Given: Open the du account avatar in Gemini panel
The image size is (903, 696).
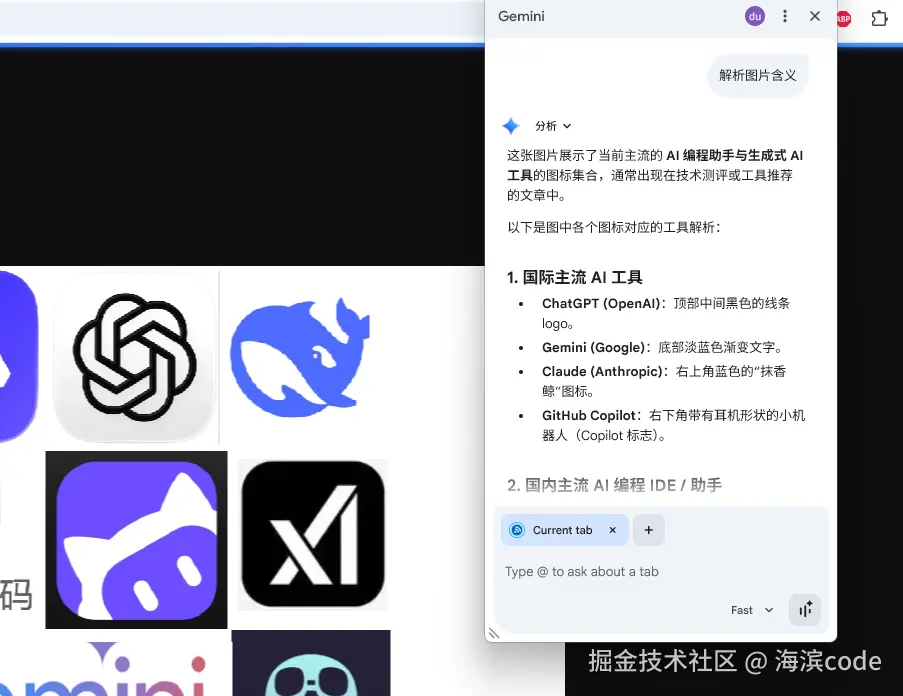Looking at the screenshot, I should point(755,16).
